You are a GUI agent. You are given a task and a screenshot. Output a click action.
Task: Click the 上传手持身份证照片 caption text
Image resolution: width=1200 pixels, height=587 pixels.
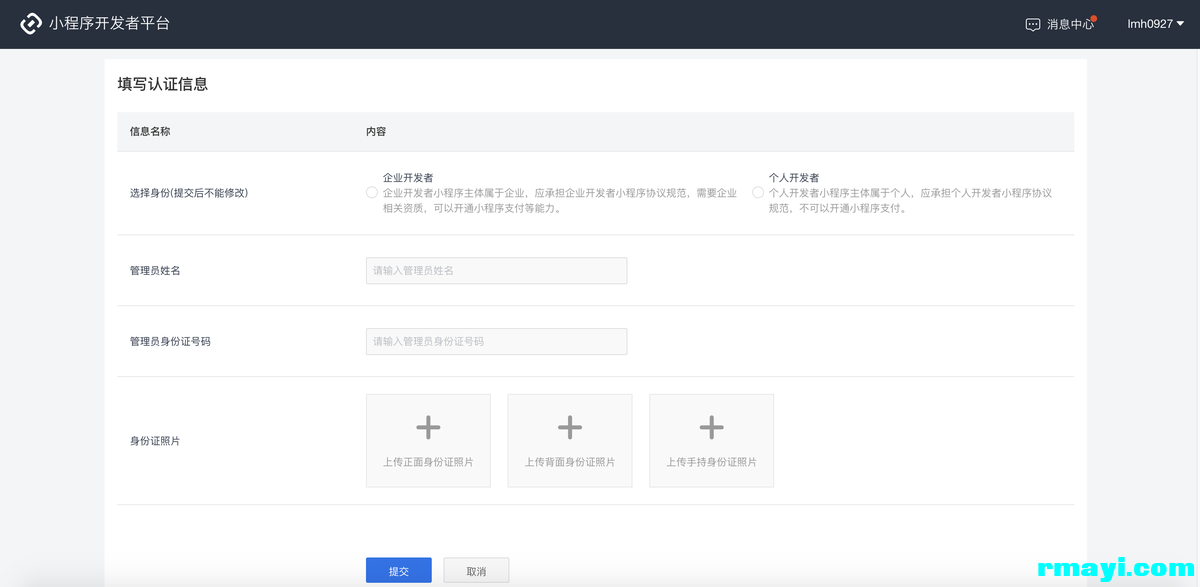(x=712, y=462)
